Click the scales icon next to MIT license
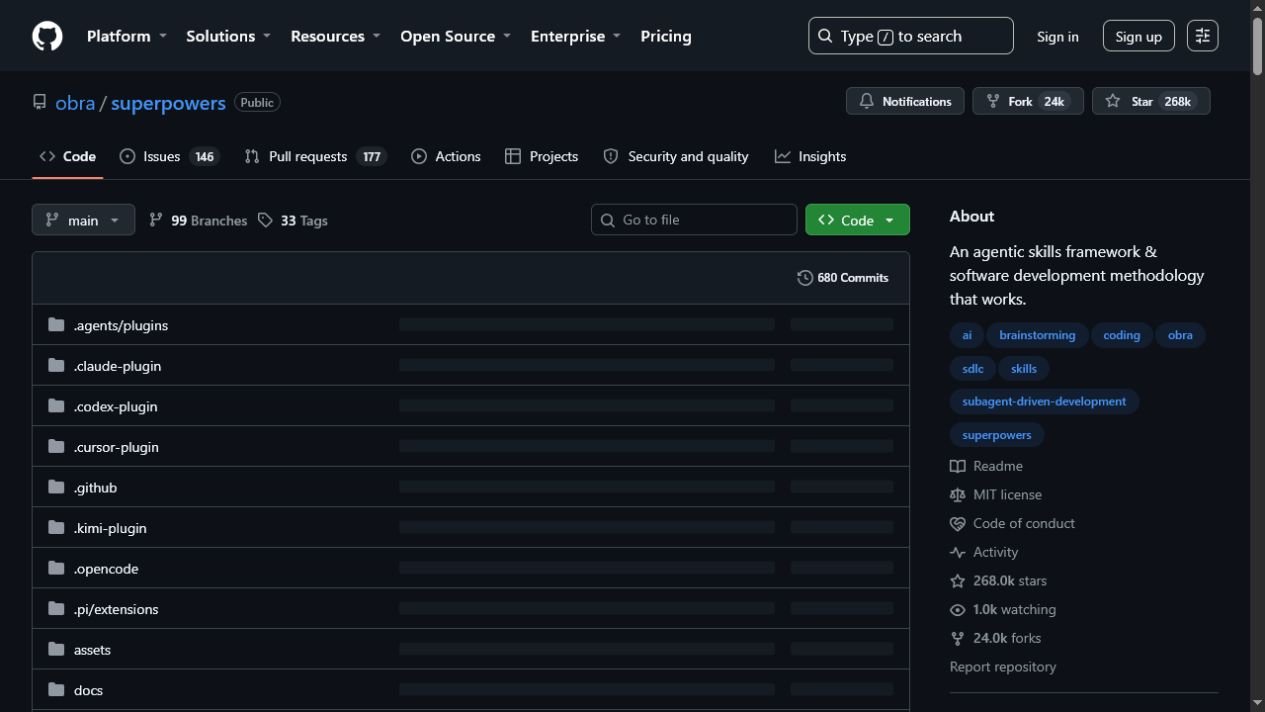 click(957, 495)
